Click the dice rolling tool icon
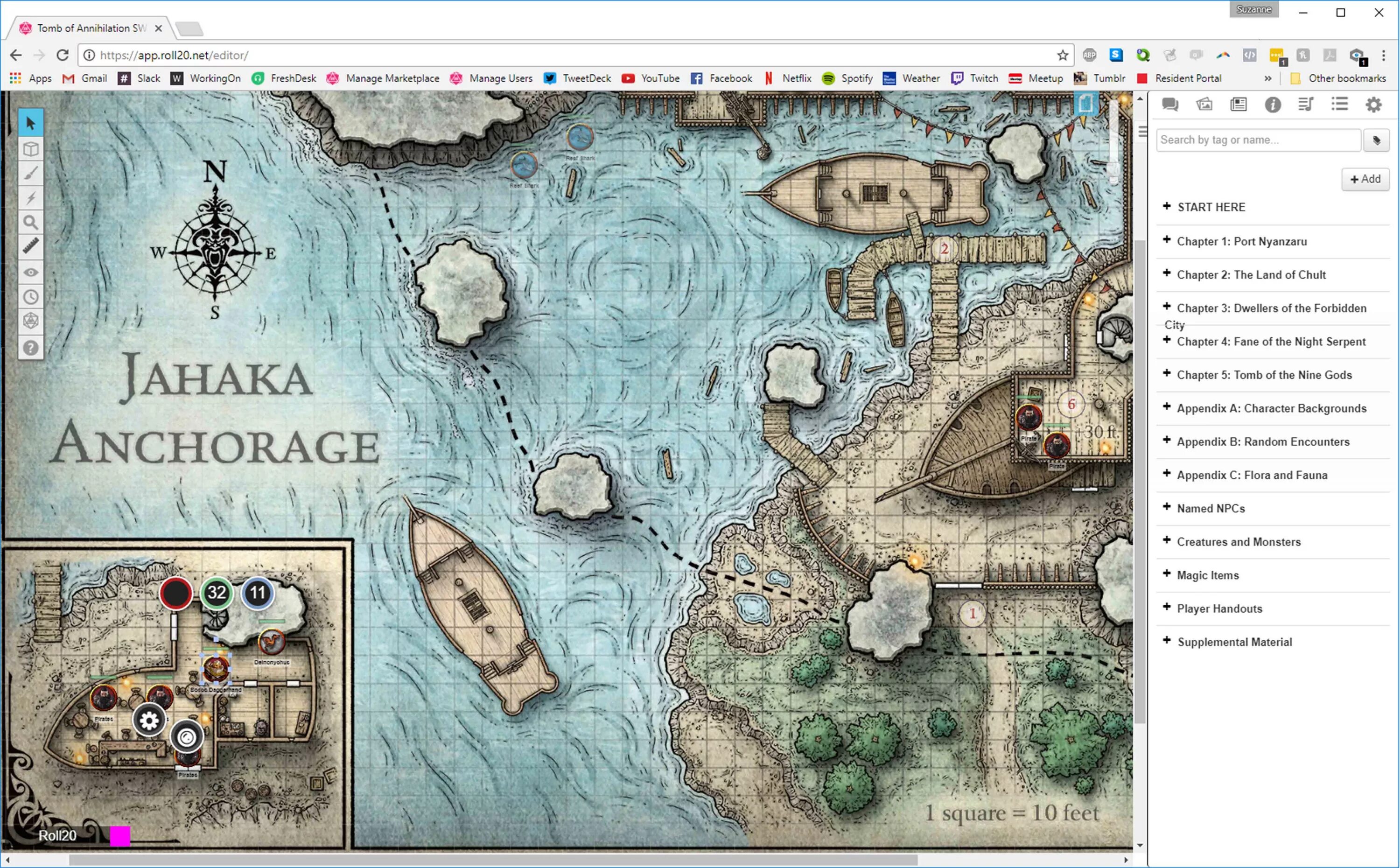 tap(30, 321)
